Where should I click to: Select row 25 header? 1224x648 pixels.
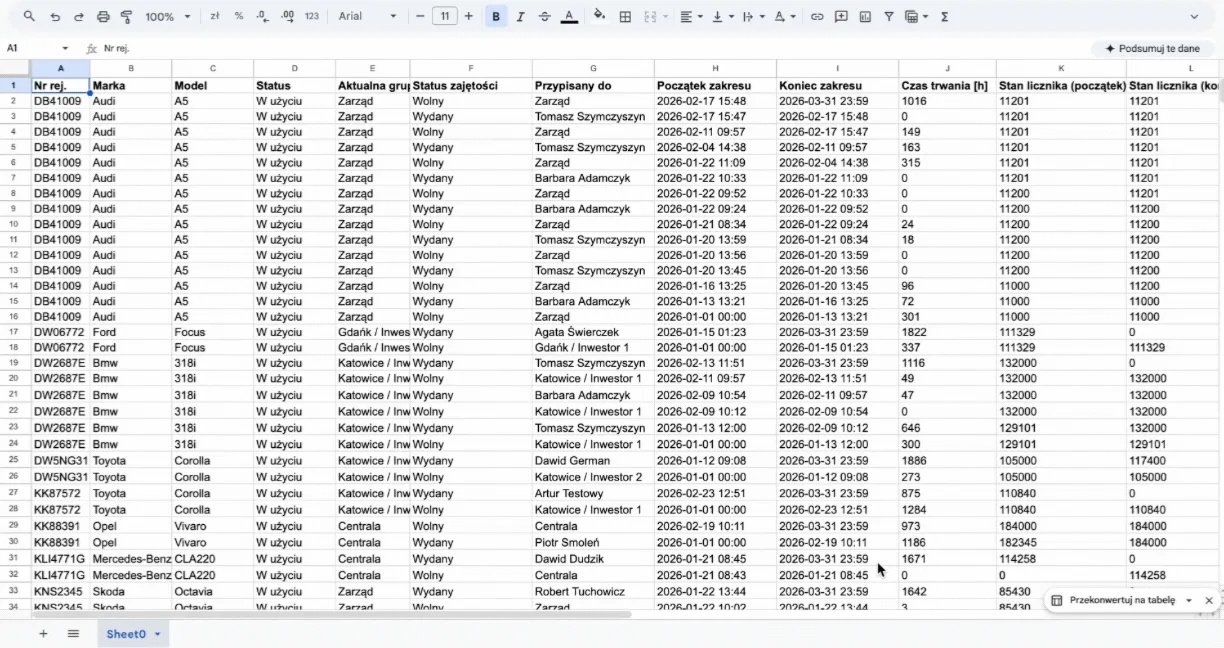click(x=15, y=460)
